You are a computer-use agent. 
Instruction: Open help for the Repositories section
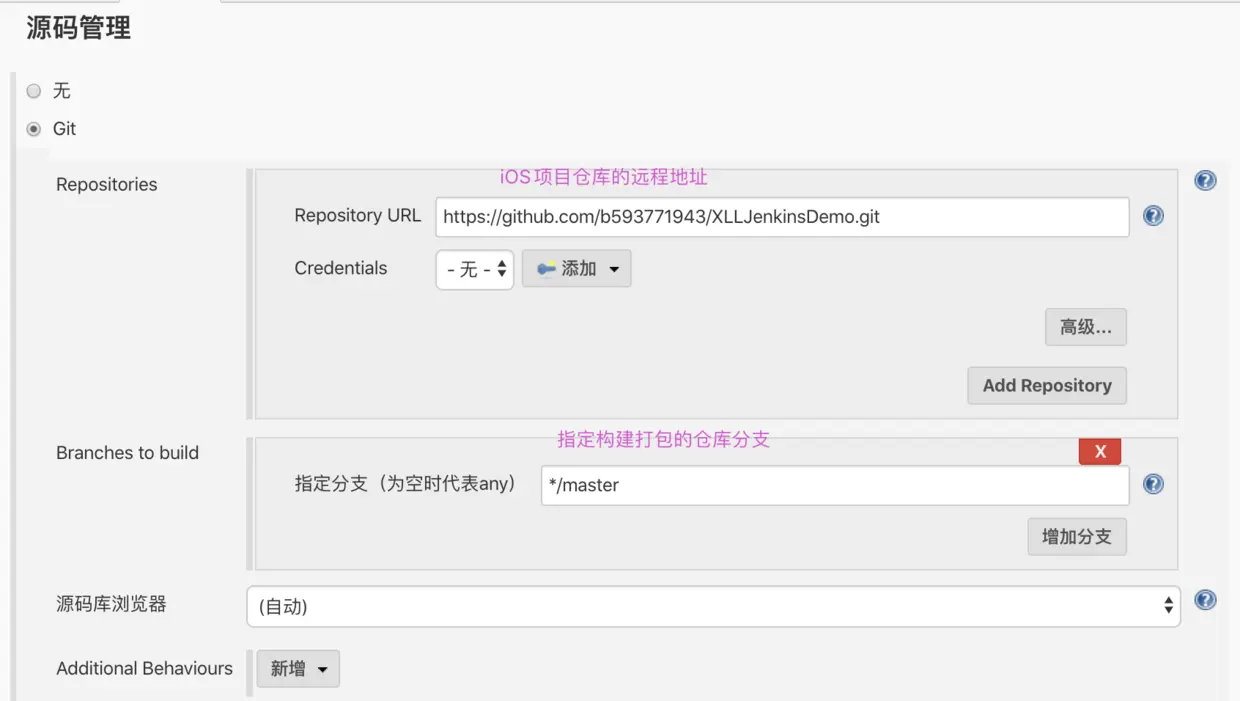[1205, 181]
